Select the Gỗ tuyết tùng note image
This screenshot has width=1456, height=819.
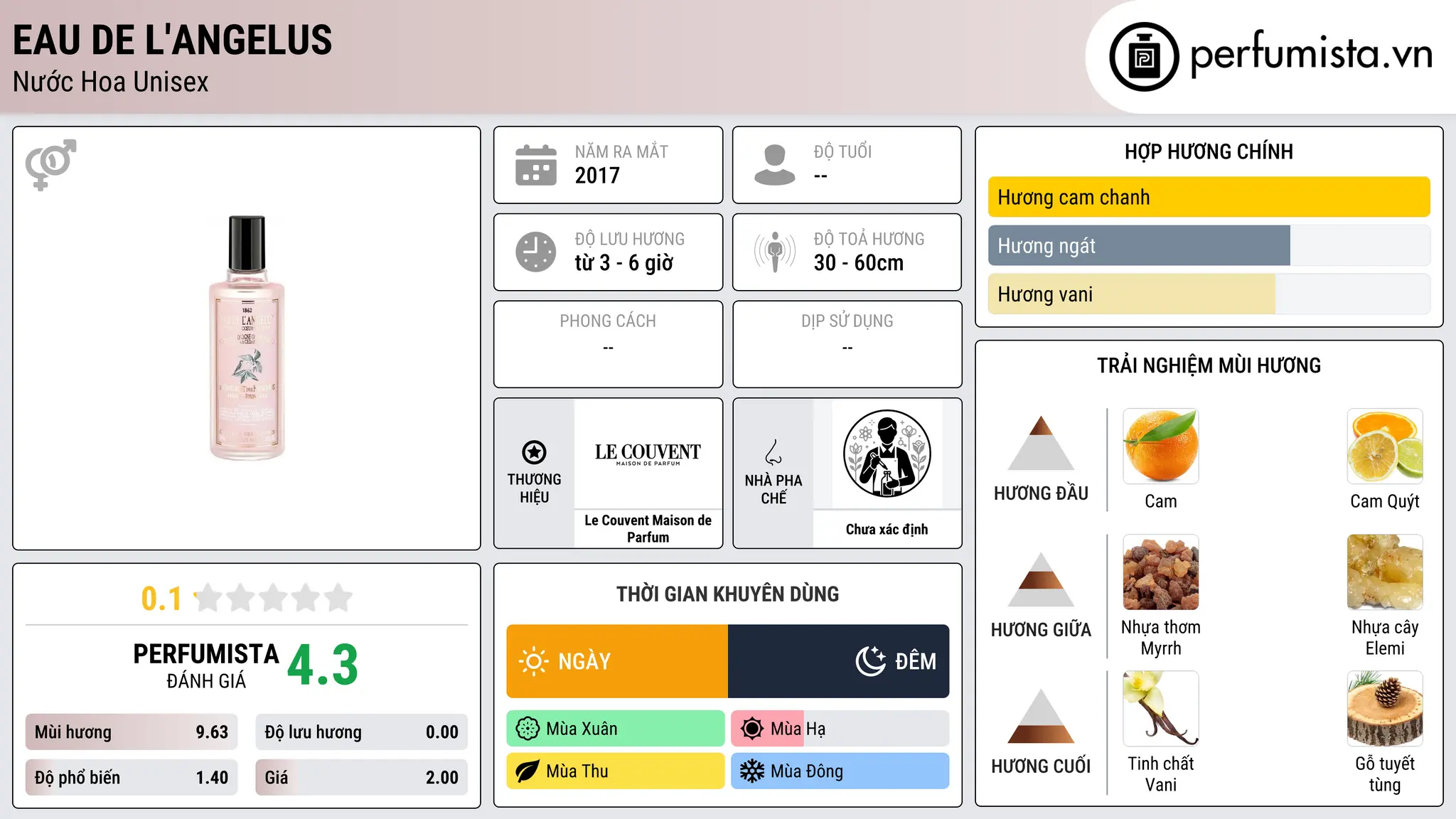[x=1385, y=709]
